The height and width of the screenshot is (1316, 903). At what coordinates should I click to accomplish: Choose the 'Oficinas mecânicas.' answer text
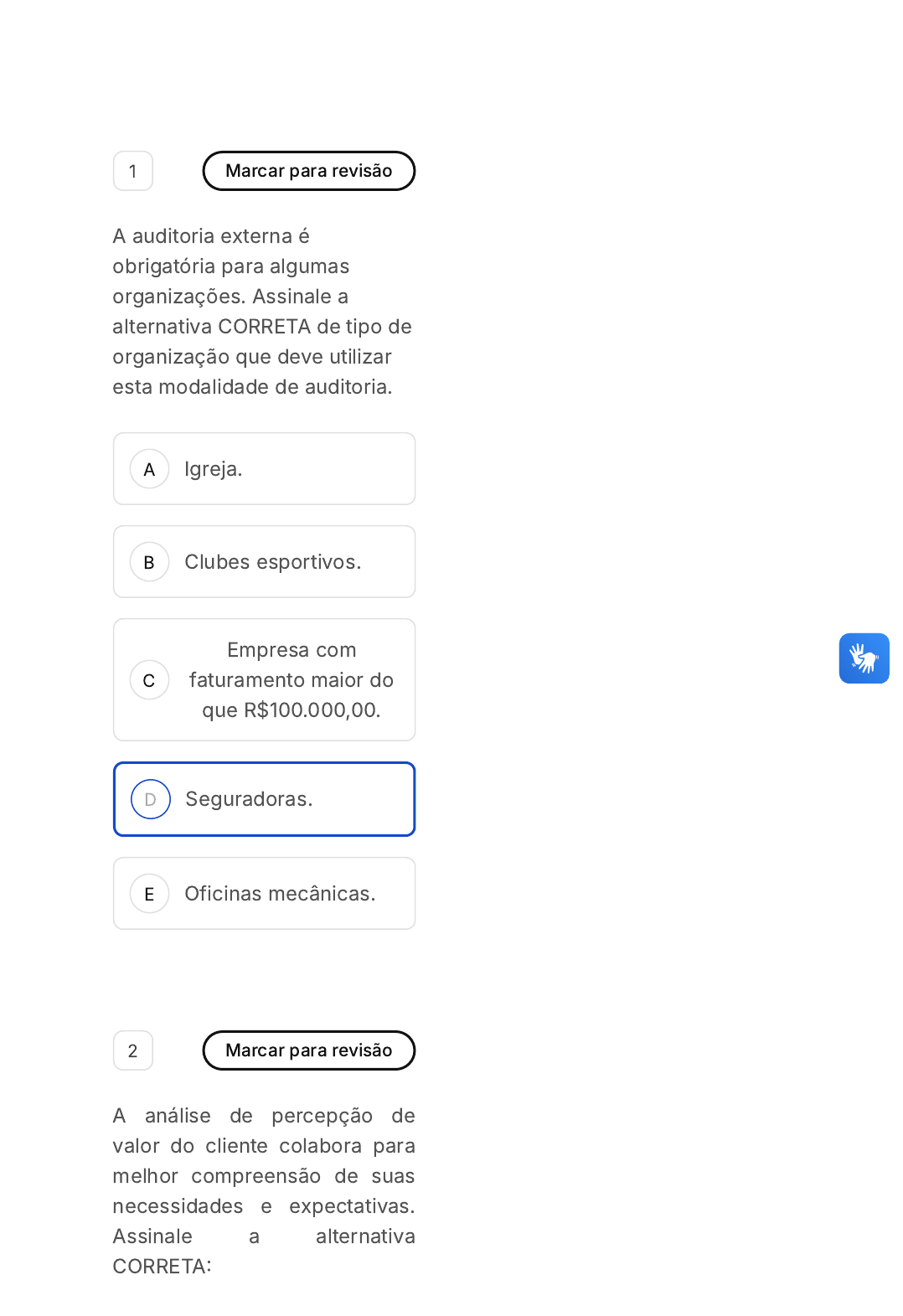pyautogui.click(x=280, y=894)
